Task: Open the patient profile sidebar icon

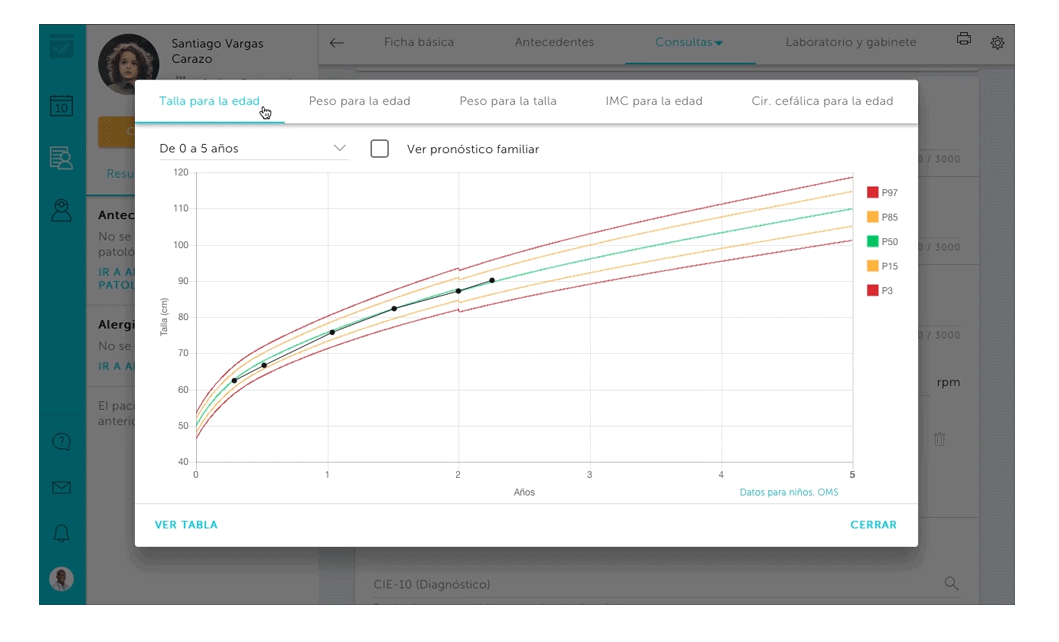Action: click(x=61, y=211)
